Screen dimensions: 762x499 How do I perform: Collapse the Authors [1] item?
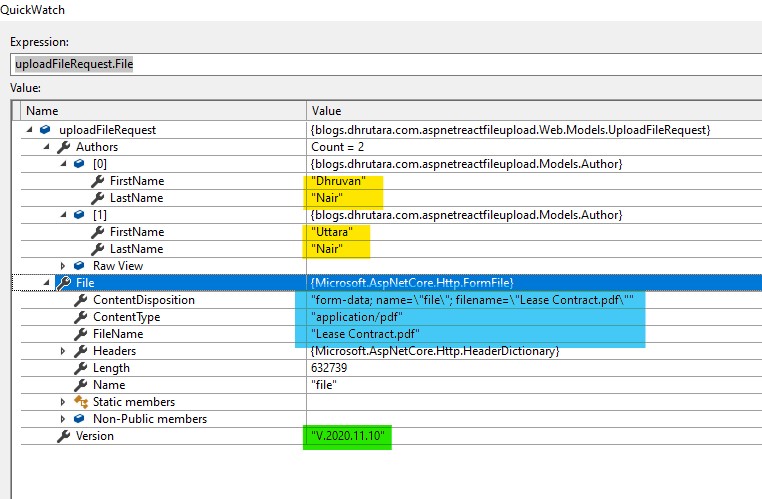pyautogui.click(x=63, y=215)
